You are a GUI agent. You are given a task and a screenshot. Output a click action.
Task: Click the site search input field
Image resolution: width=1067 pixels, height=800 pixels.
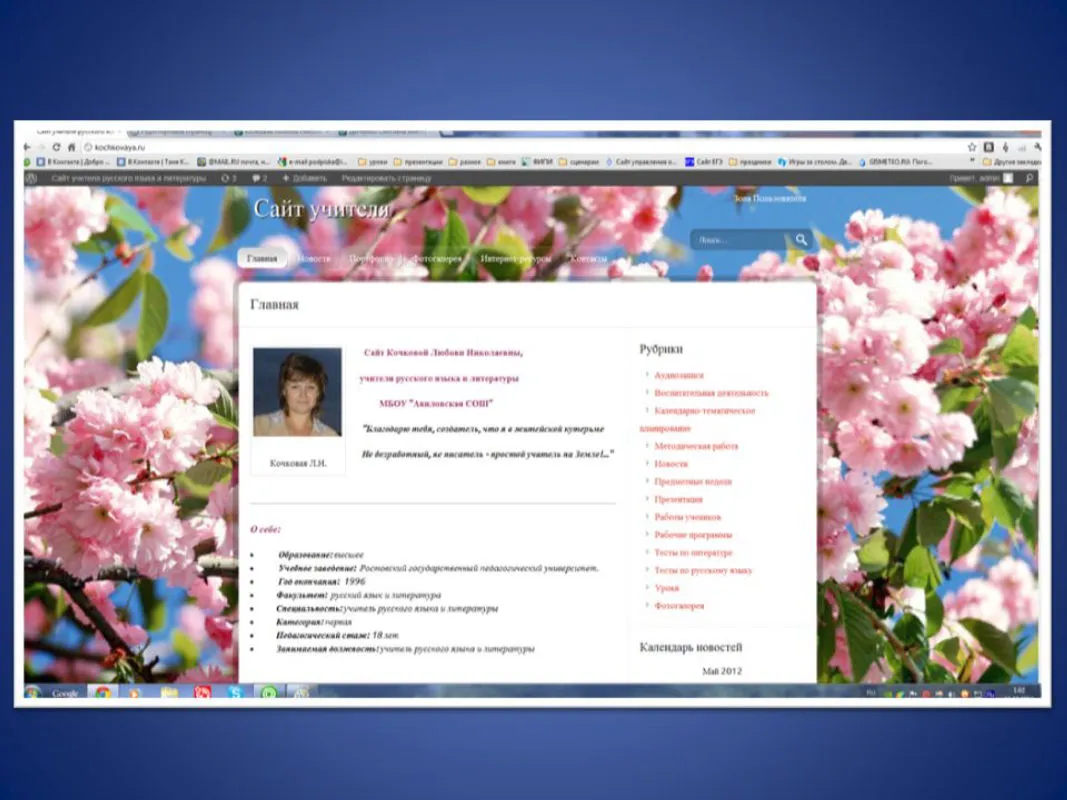740,240
